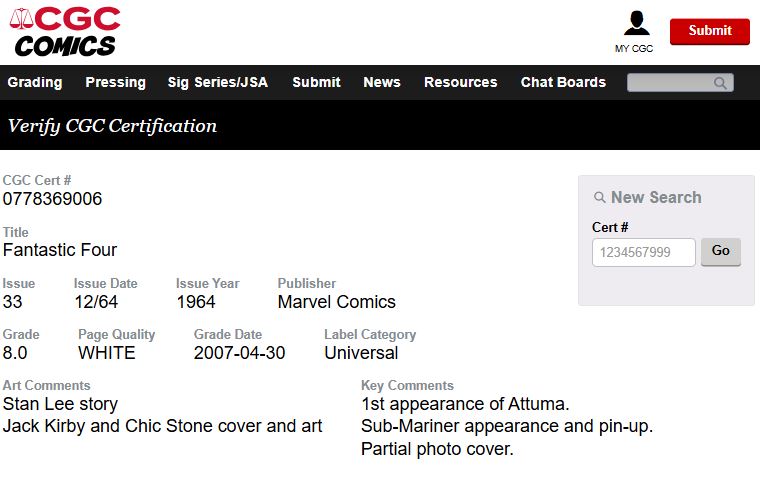Open the Grading menu
This screenshot has width=760, height=480.
[35, 82]
